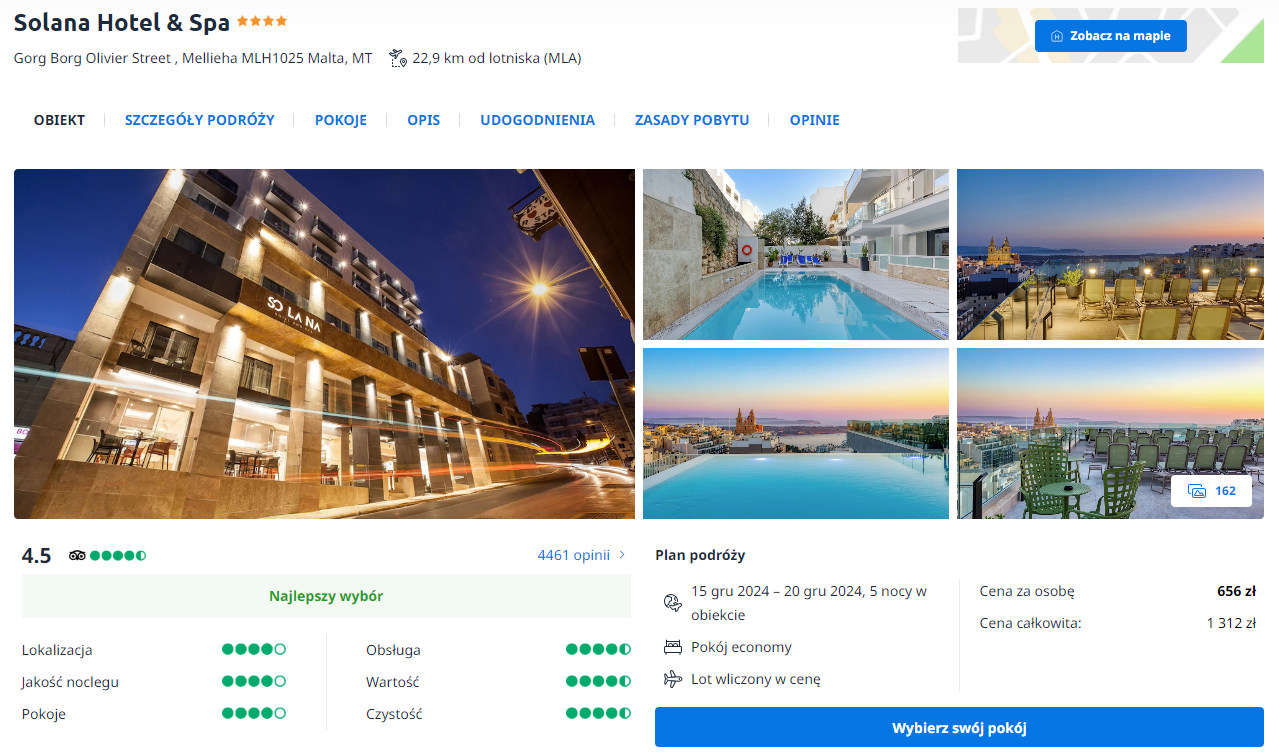Select the OBIEKT tab
This screenshot has height=756, width=1279.
(x=59, y=120)
